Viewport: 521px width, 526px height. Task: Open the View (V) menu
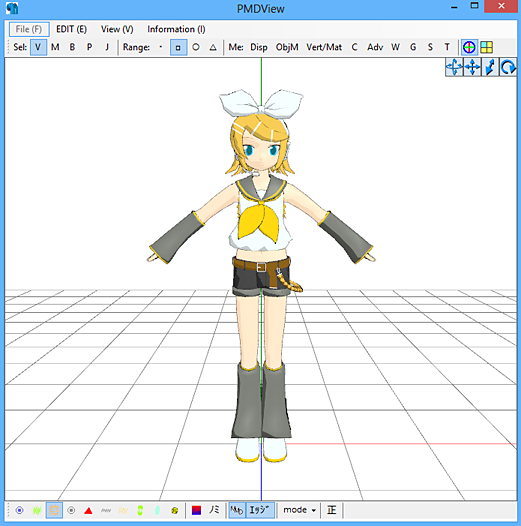(117, 29)
